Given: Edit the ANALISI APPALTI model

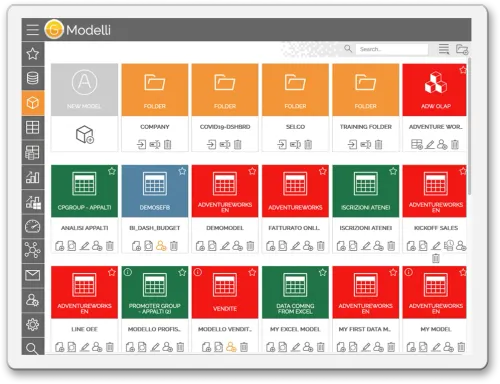Looking at the screenshot, I should (85, 246).
